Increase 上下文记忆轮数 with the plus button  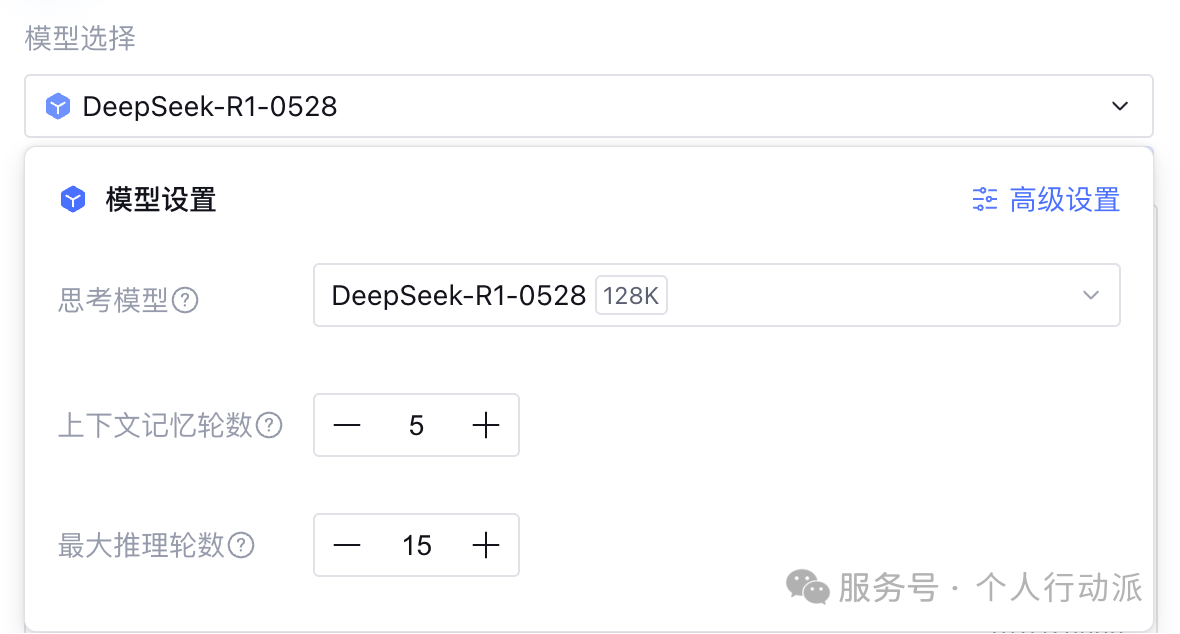(x=486, y=426)
